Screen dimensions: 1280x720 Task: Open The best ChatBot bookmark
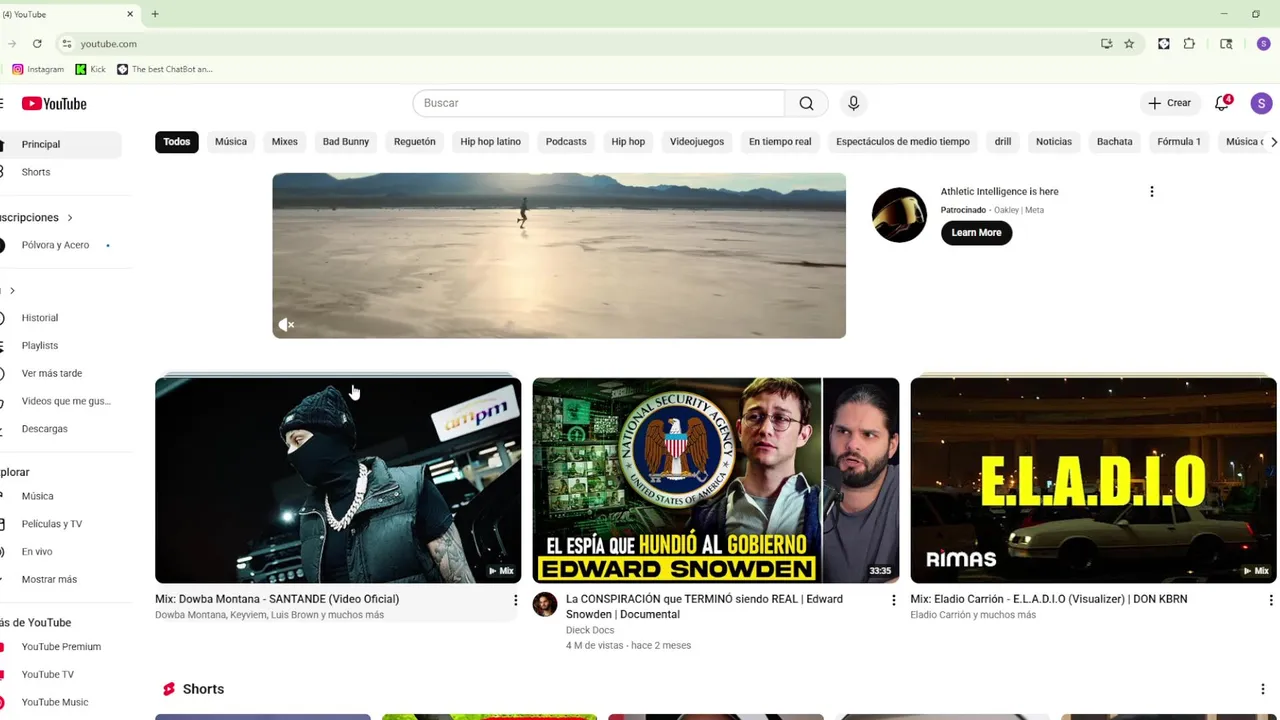pyautogui.click(x=165, y=69)
